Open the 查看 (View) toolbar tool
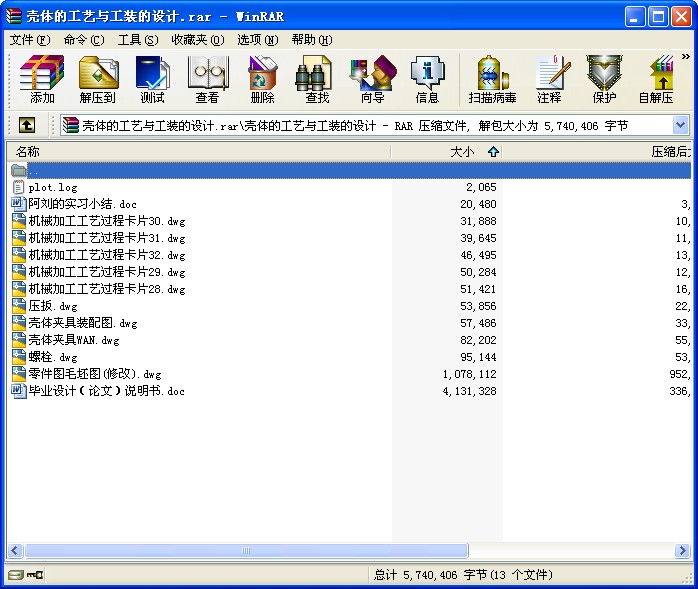The height and width of the screenshot is (589, 698). coord(207,80)
